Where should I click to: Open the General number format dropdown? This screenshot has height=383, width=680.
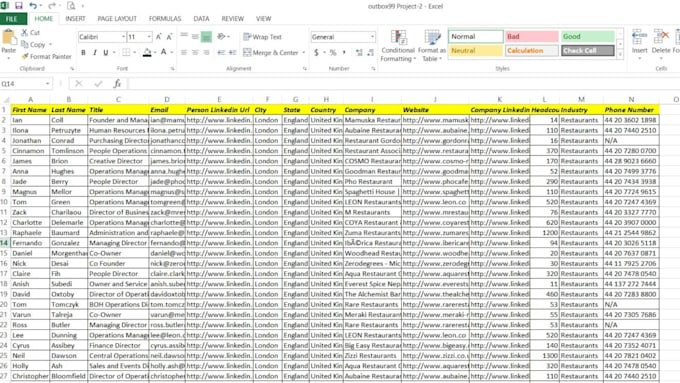[x=372, y=37]
